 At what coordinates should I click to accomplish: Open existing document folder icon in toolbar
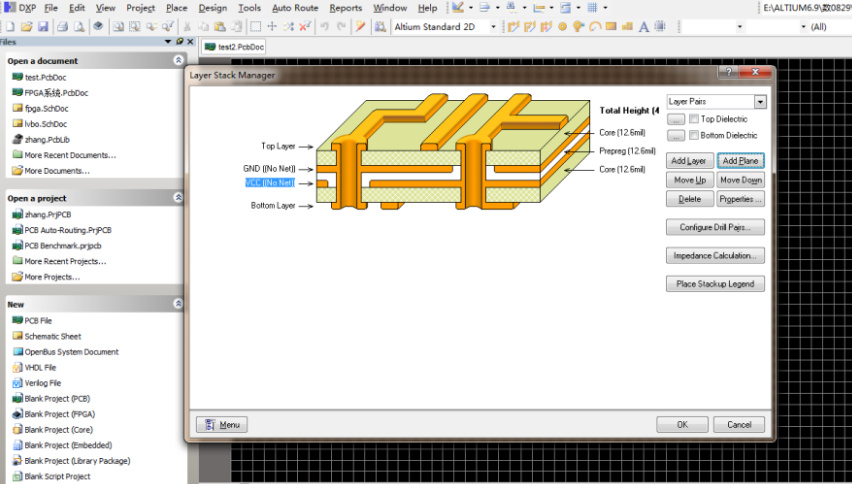pos(26,27)
